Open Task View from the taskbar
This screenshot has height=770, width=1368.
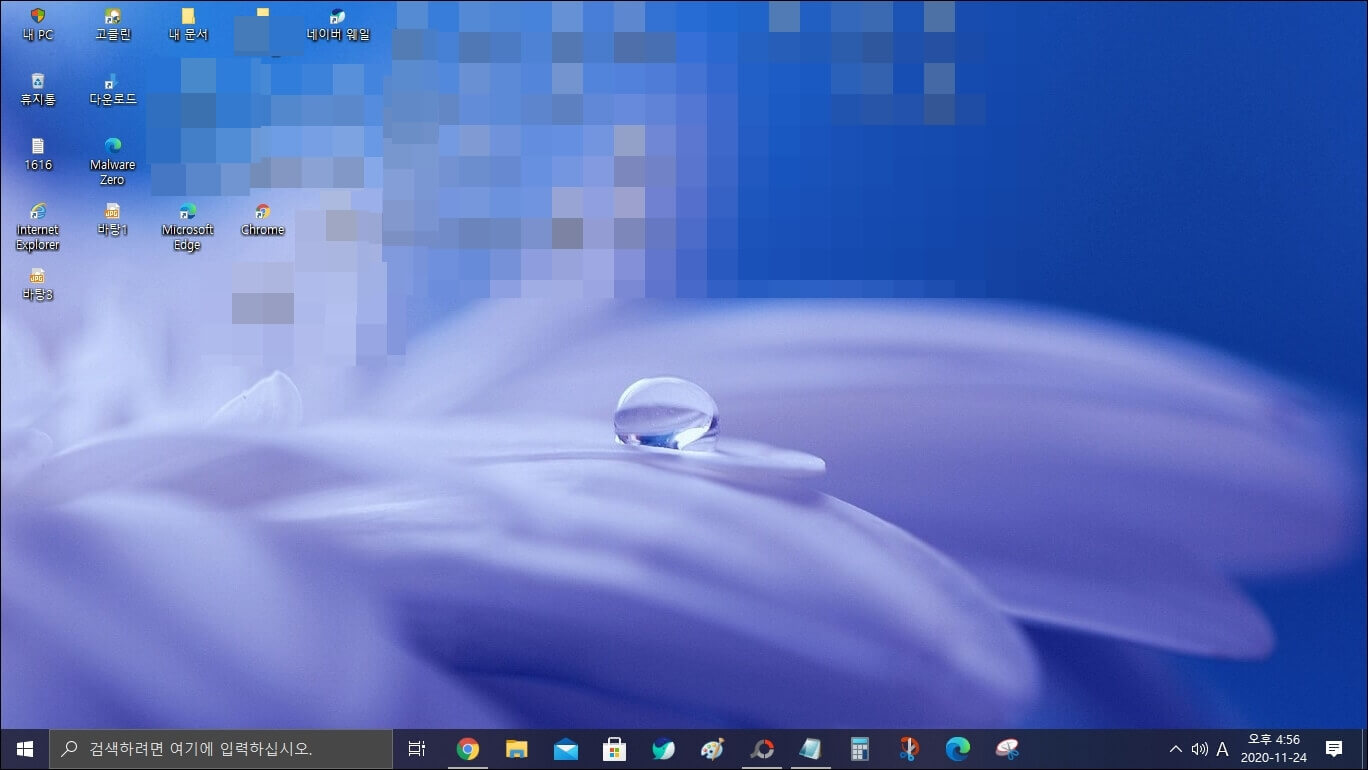(x=418, y=749)
